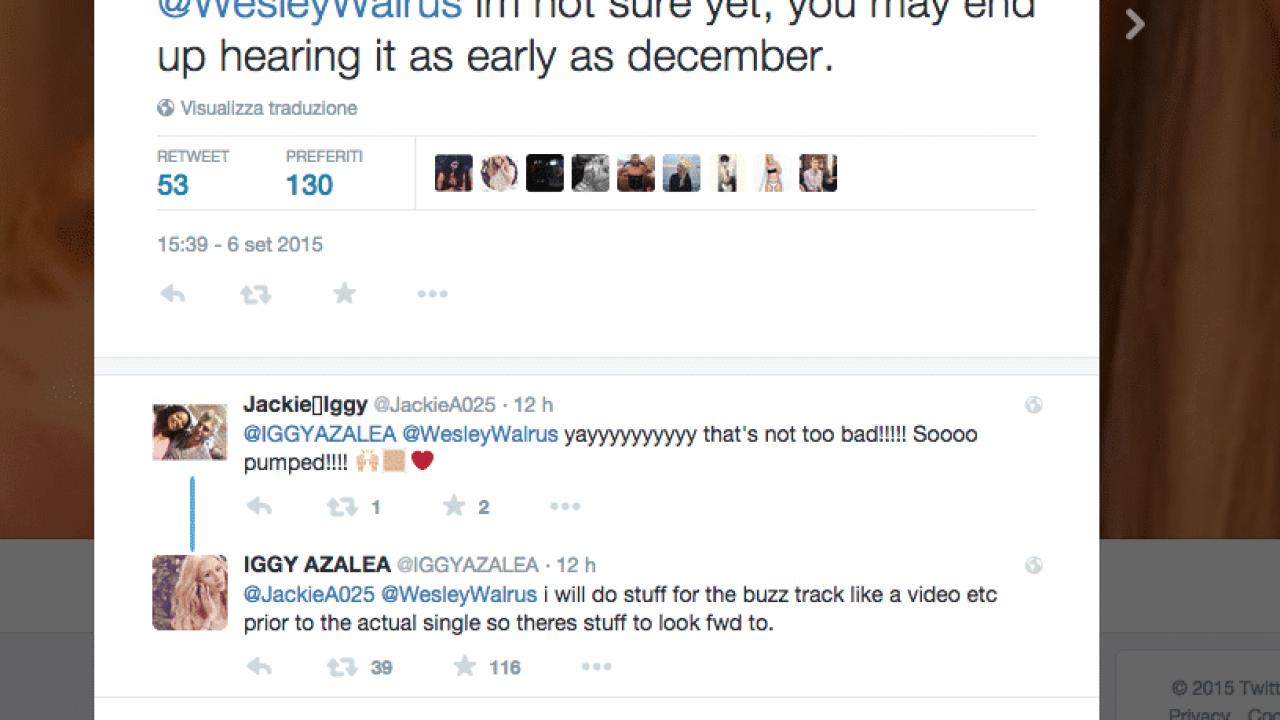View the 53 retweets count

click(x=173, y=185)
